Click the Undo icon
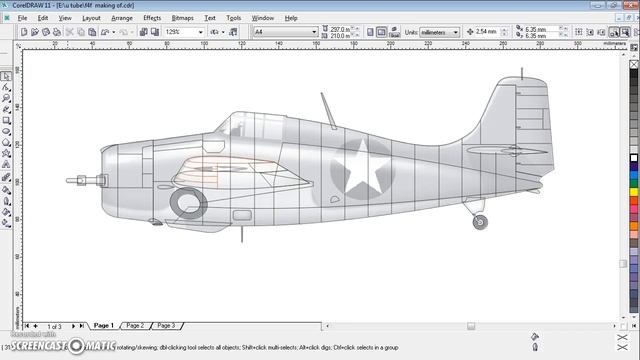 pos(105,32)
